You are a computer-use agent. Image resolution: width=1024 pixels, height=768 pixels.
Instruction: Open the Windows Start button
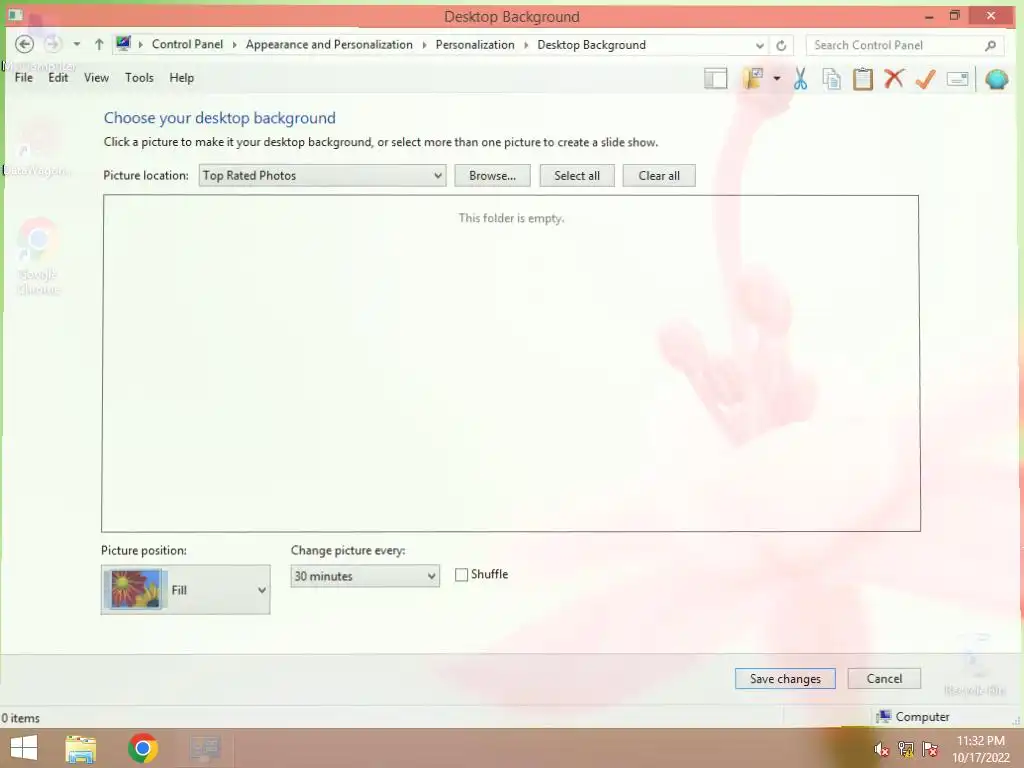point(24,748)
